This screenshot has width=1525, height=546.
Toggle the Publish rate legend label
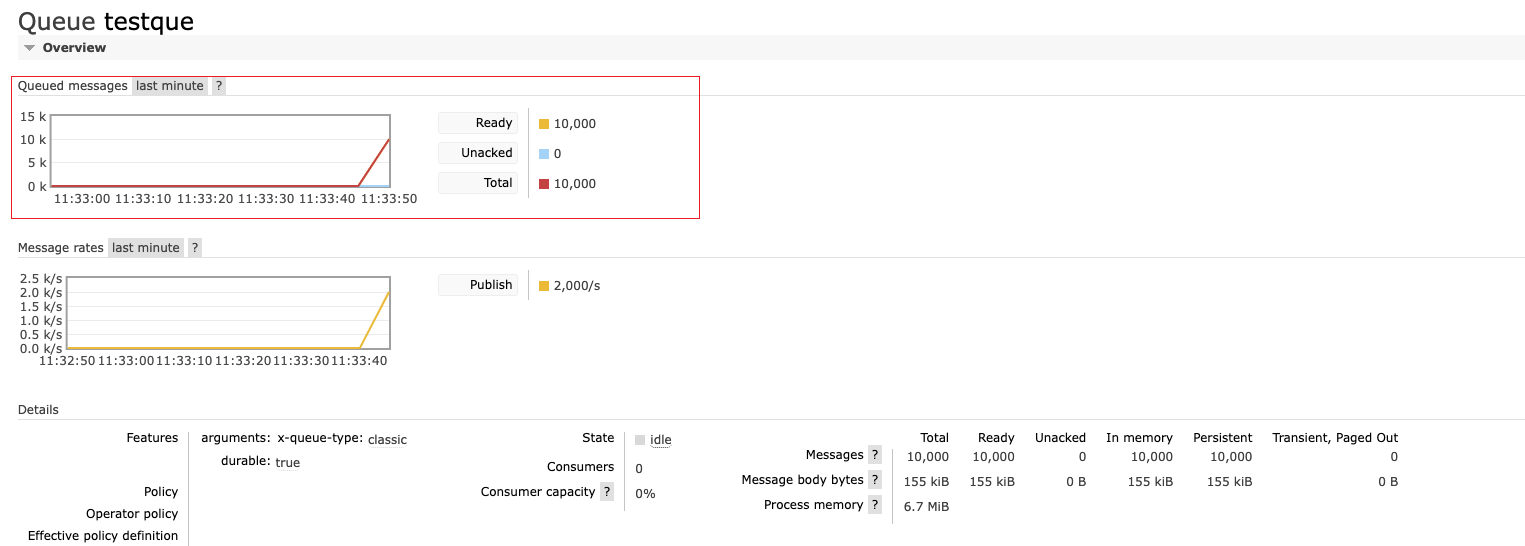[478, 285]
